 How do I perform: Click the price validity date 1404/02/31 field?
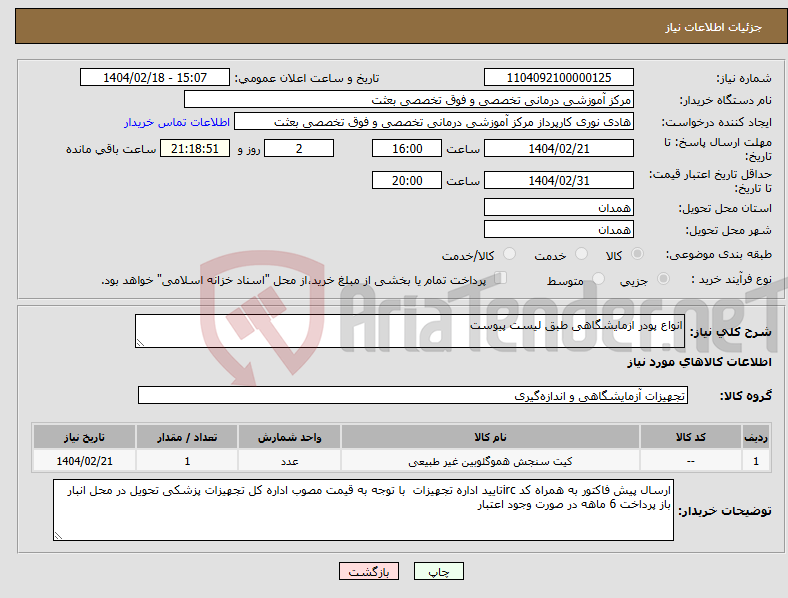pyautogui.click(x=559, y=180)
